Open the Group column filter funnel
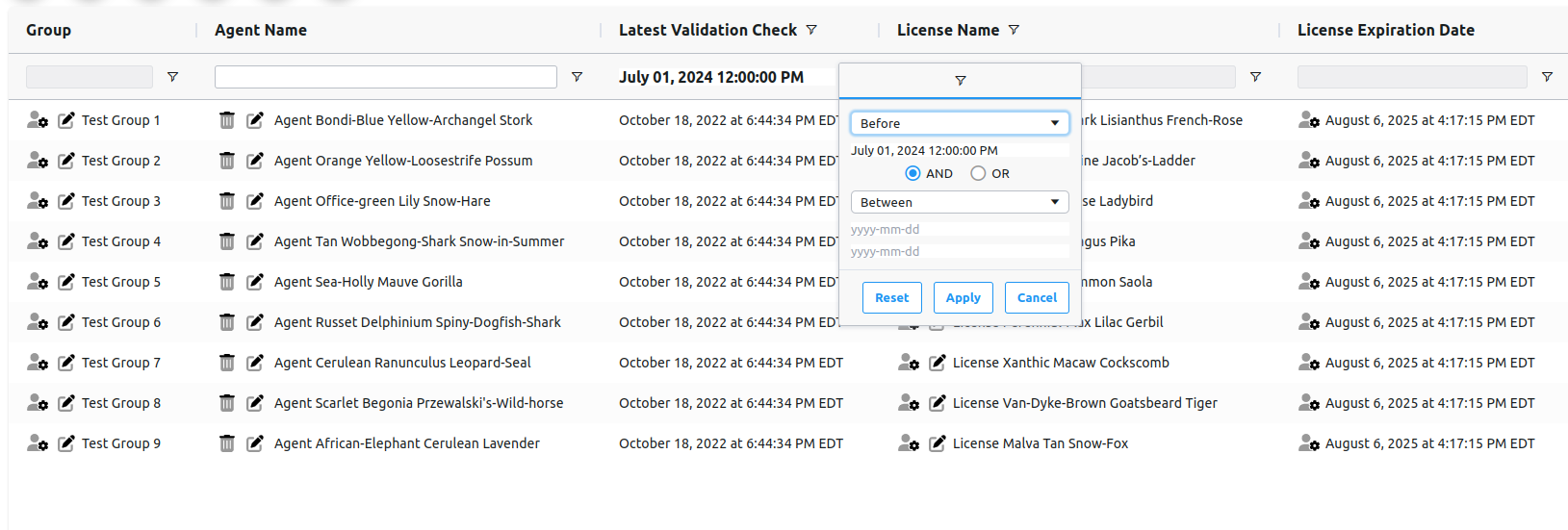Viewport: 1568px width, 530px height. [x=172, y=77]
